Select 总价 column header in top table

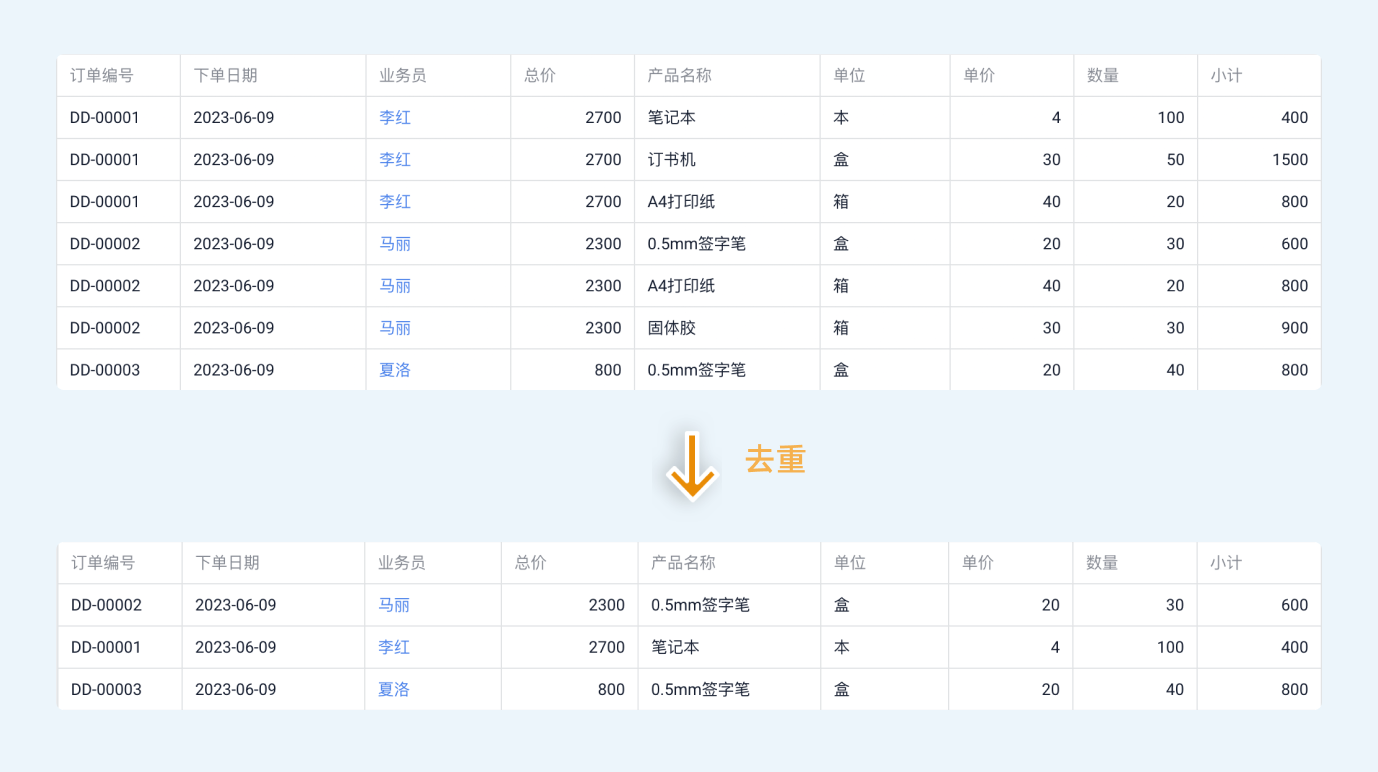[540, 76]
